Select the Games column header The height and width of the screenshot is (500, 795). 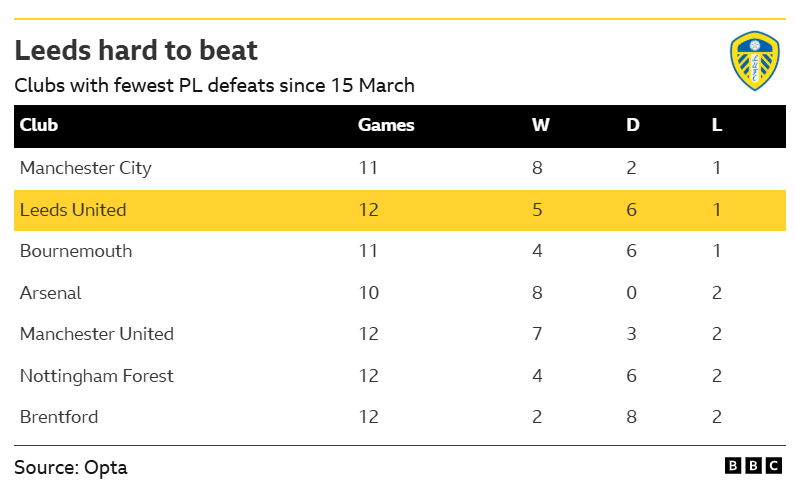(386, 125)
